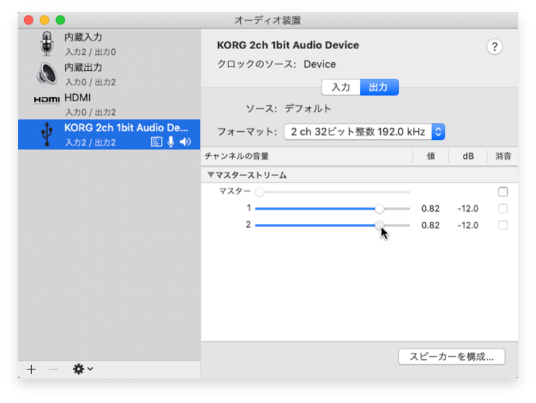Click the channel 1 volume slider
Image resolution: width=536 pixels, height=403 pixels.
(332, 209)
